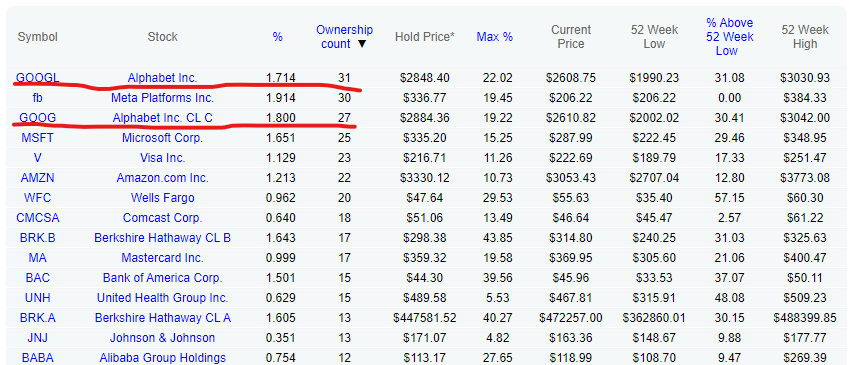The image size is (853, 365).
Task: Click the Symbol column header text
Action: [x=37, y=37]
